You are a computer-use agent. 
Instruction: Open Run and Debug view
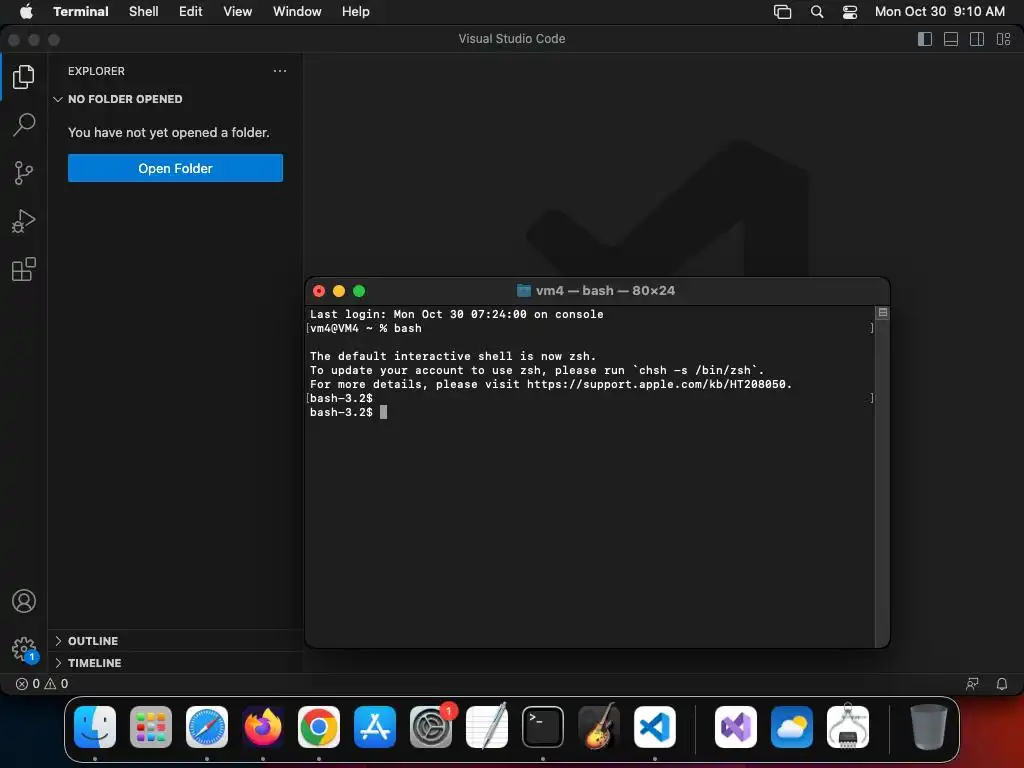coord(24,221)
